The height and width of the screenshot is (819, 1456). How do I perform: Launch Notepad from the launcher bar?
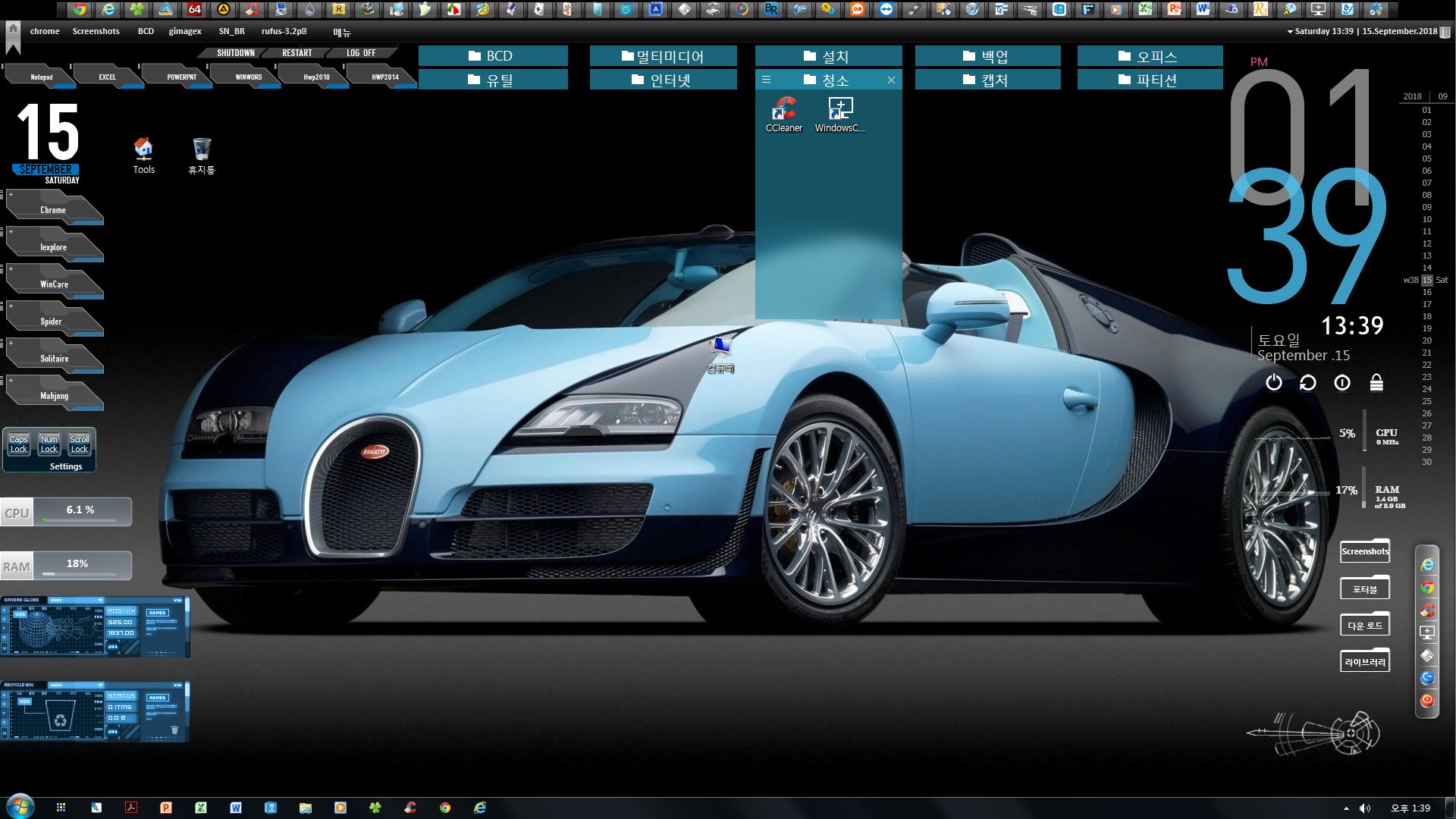(x=41, y=77)
